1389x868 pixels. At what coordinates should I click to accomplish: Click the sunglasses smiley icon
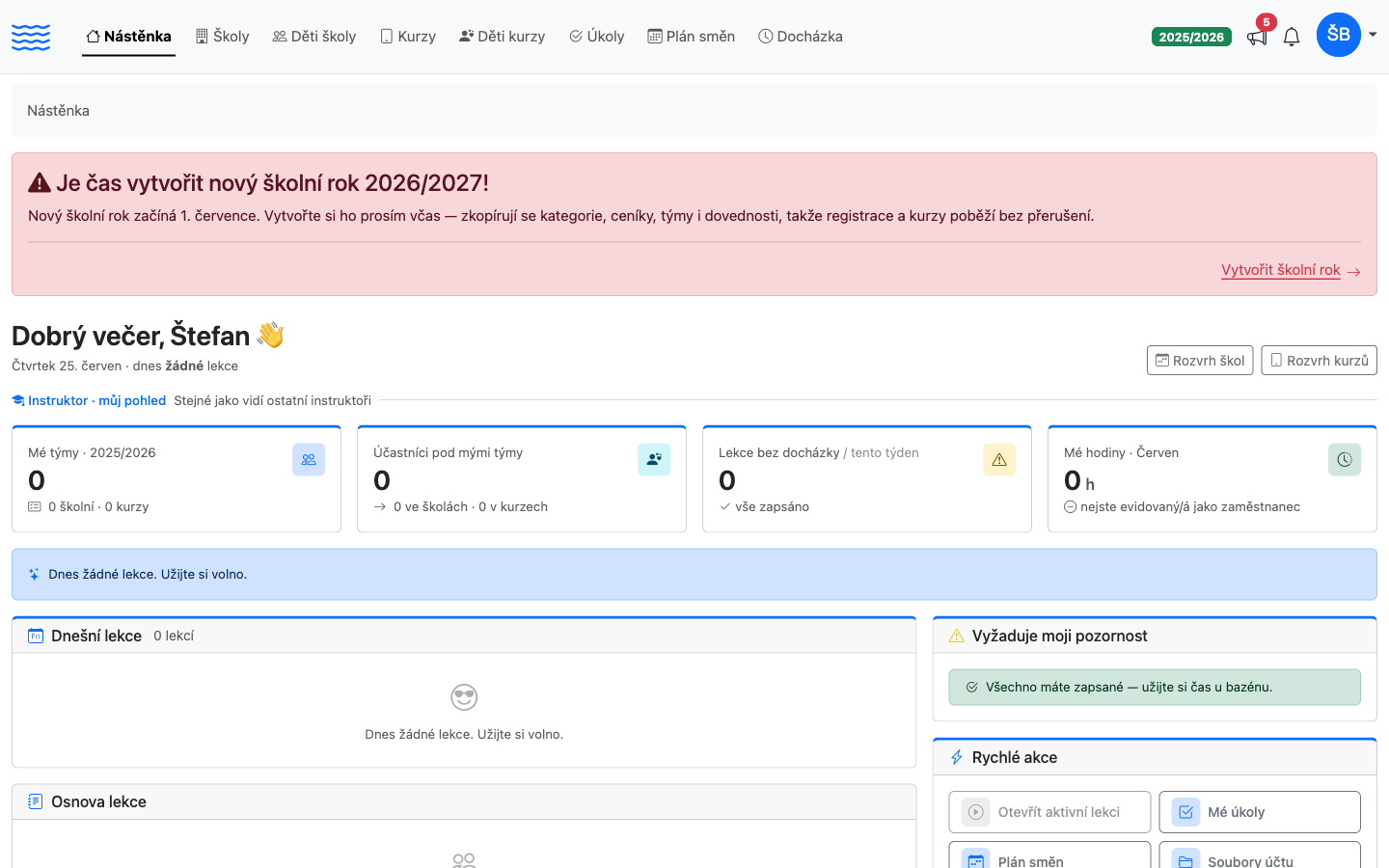(464, 696)
